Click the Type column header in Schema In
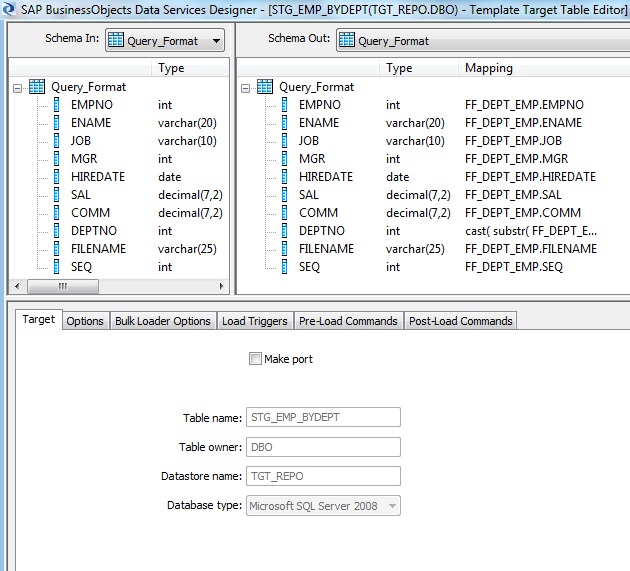This screenshot has height=571, width=630. (190, 68)
